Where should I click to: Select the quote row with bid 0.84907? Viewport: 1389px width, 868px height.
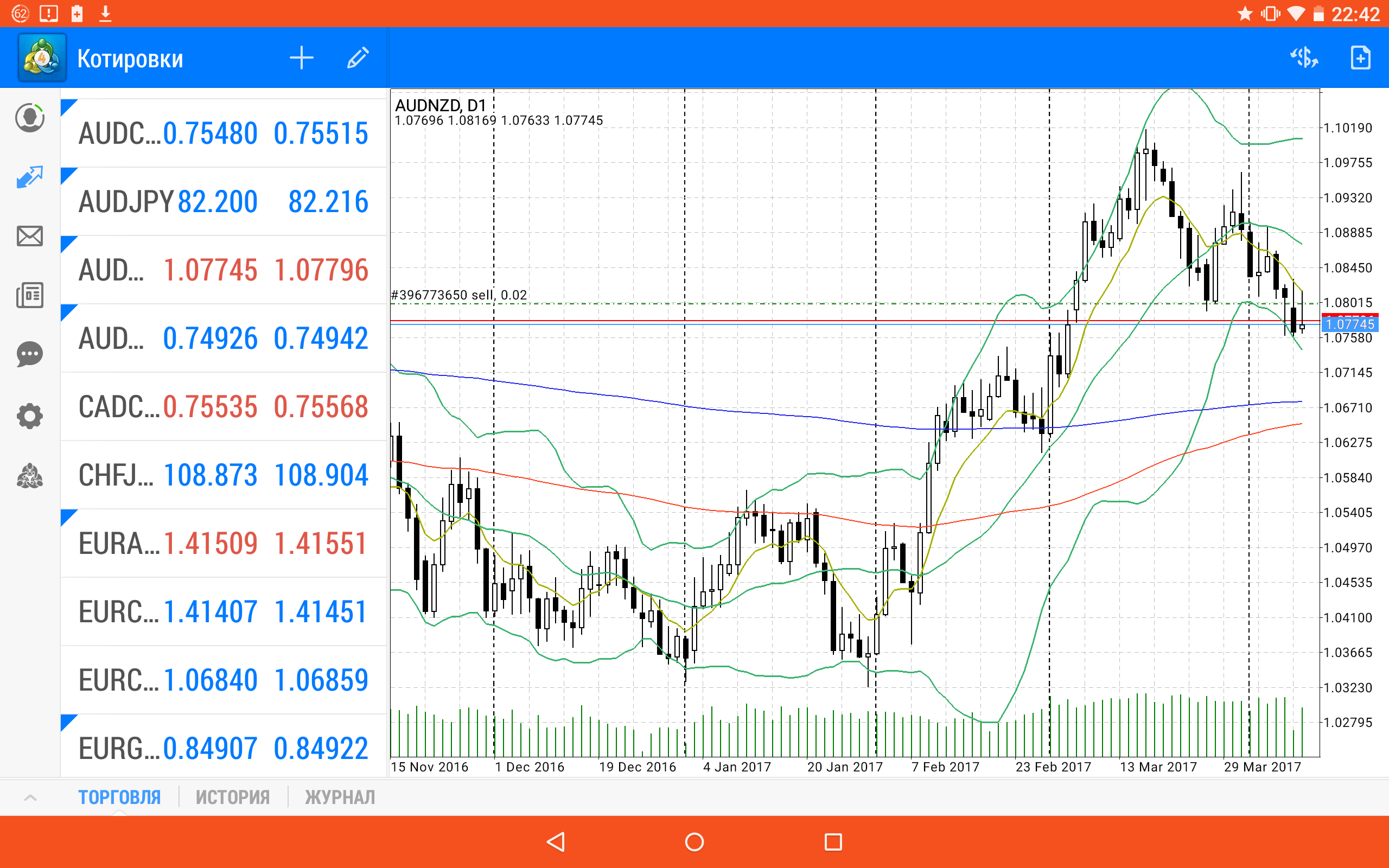224,746
